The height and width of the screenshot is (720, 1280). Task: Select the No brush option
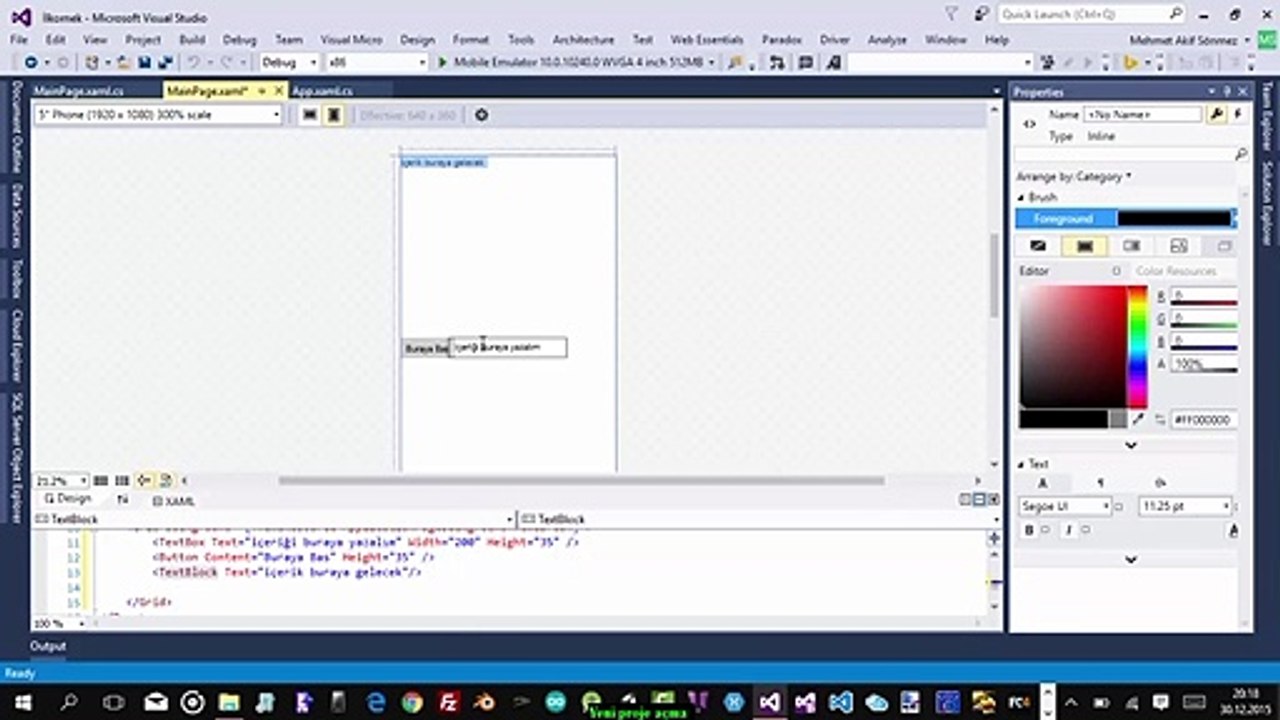click(x=1038, y=246)
